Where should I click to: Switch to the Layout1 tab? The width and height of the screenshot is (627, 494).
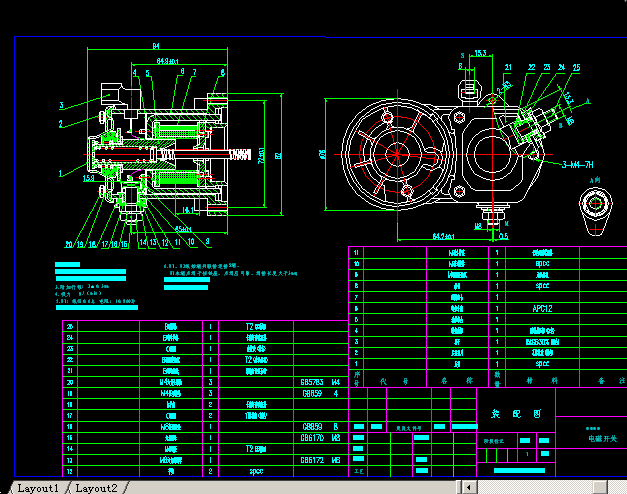pos(37,488)
